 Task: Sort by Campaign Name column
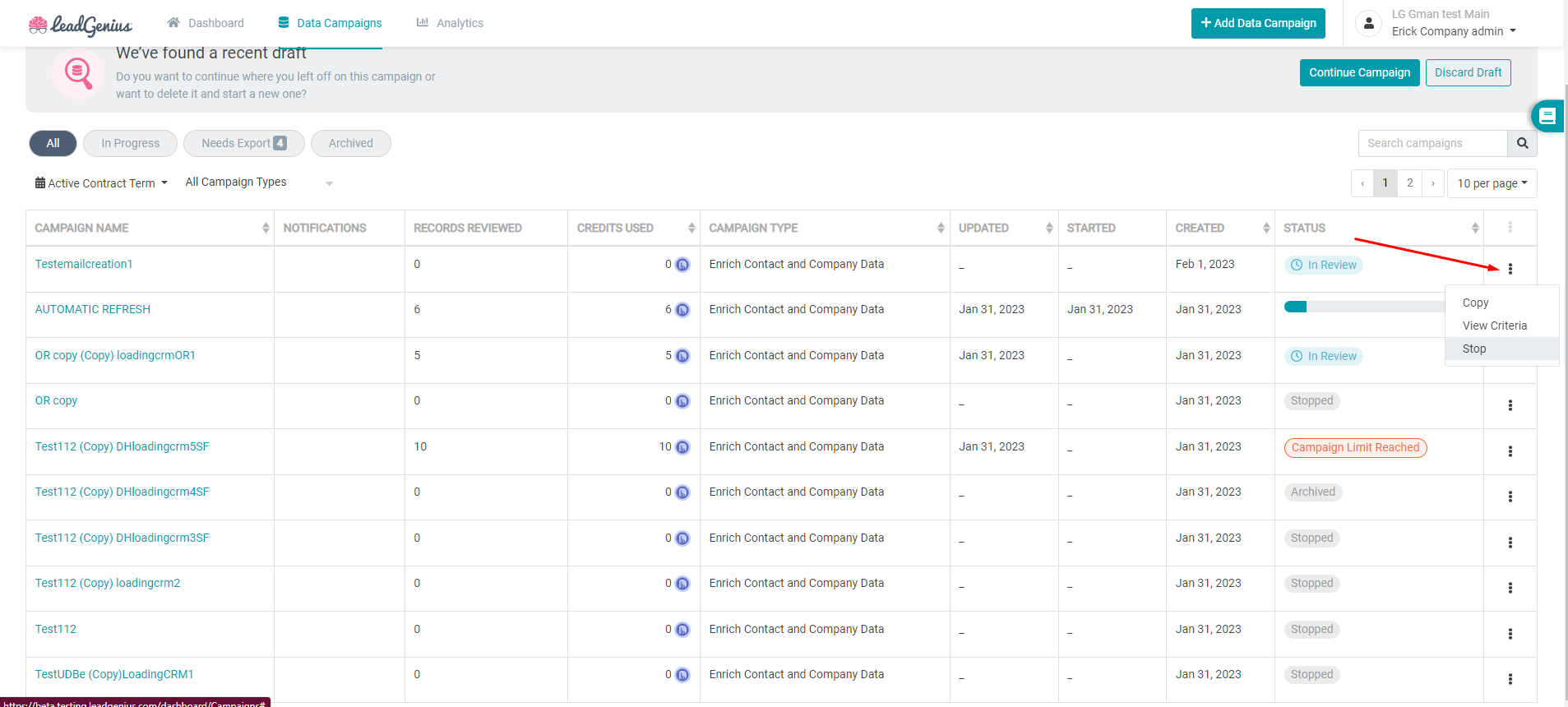tap(266, 228)
